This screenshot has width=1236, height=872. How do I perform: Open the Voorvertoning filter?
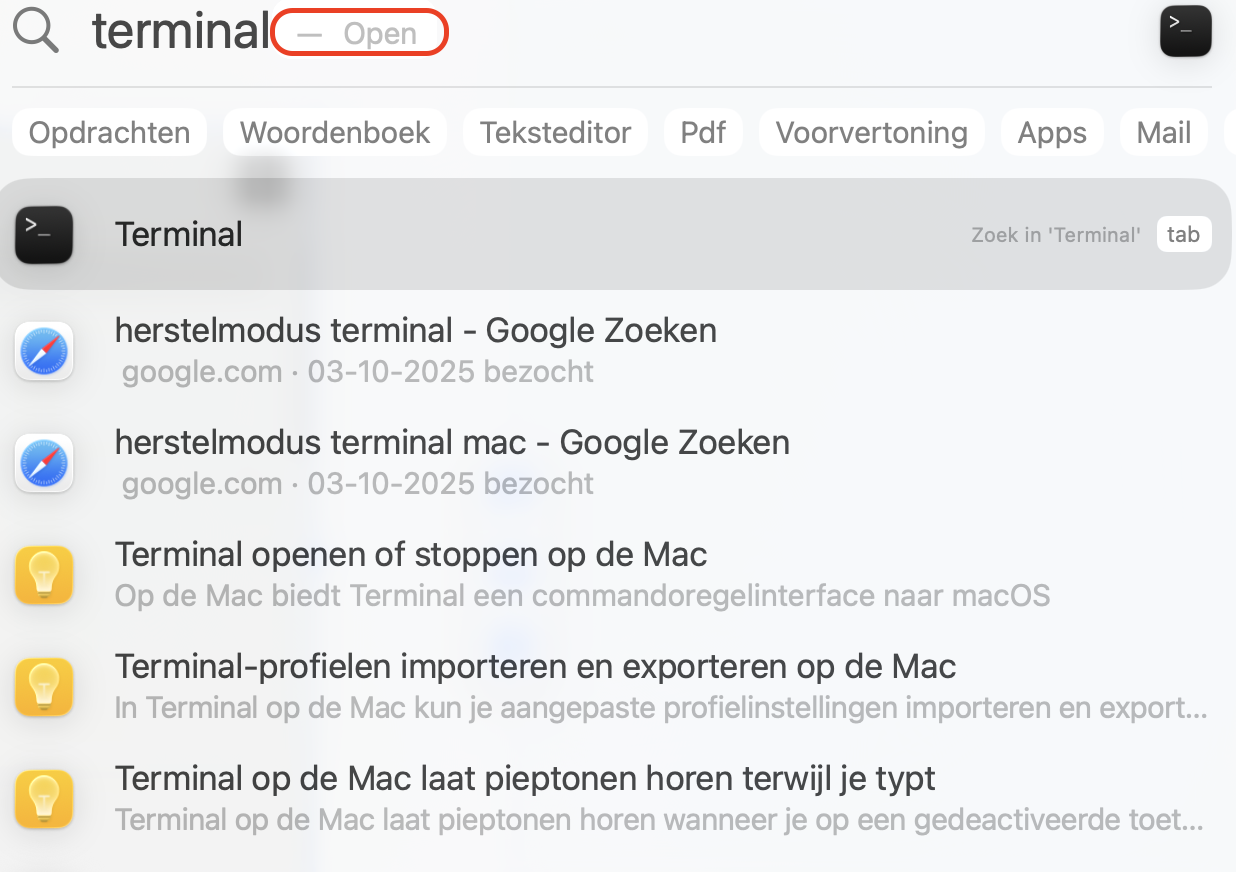871,131
